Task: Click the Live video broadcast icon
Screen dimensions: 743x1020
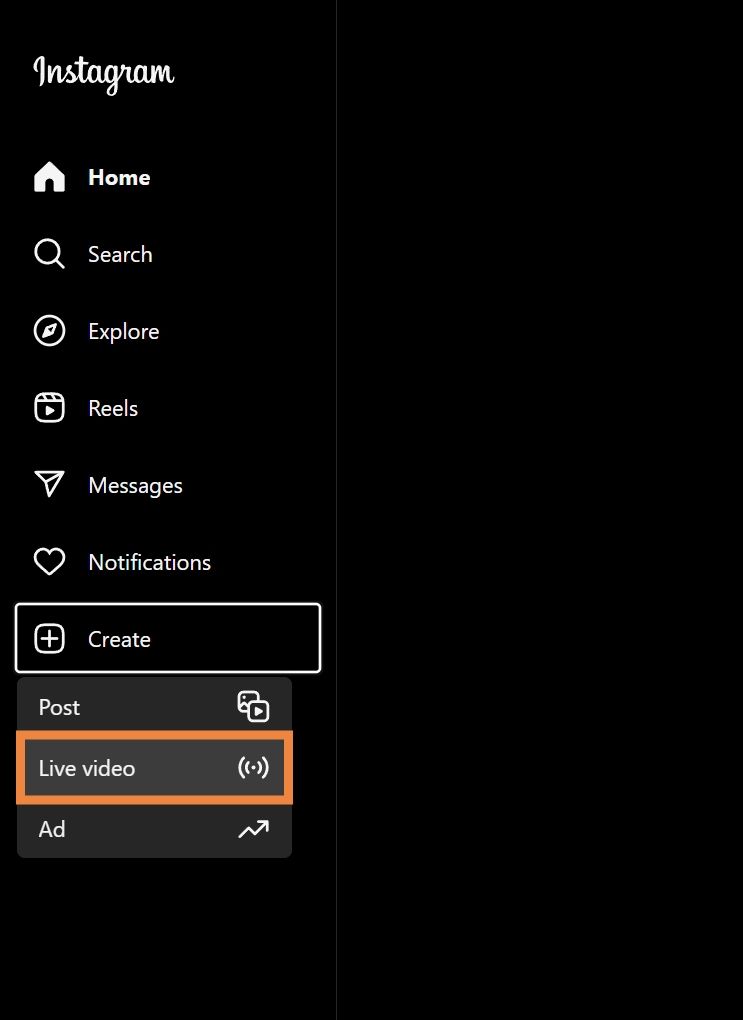Action: [x=253, y=768]
